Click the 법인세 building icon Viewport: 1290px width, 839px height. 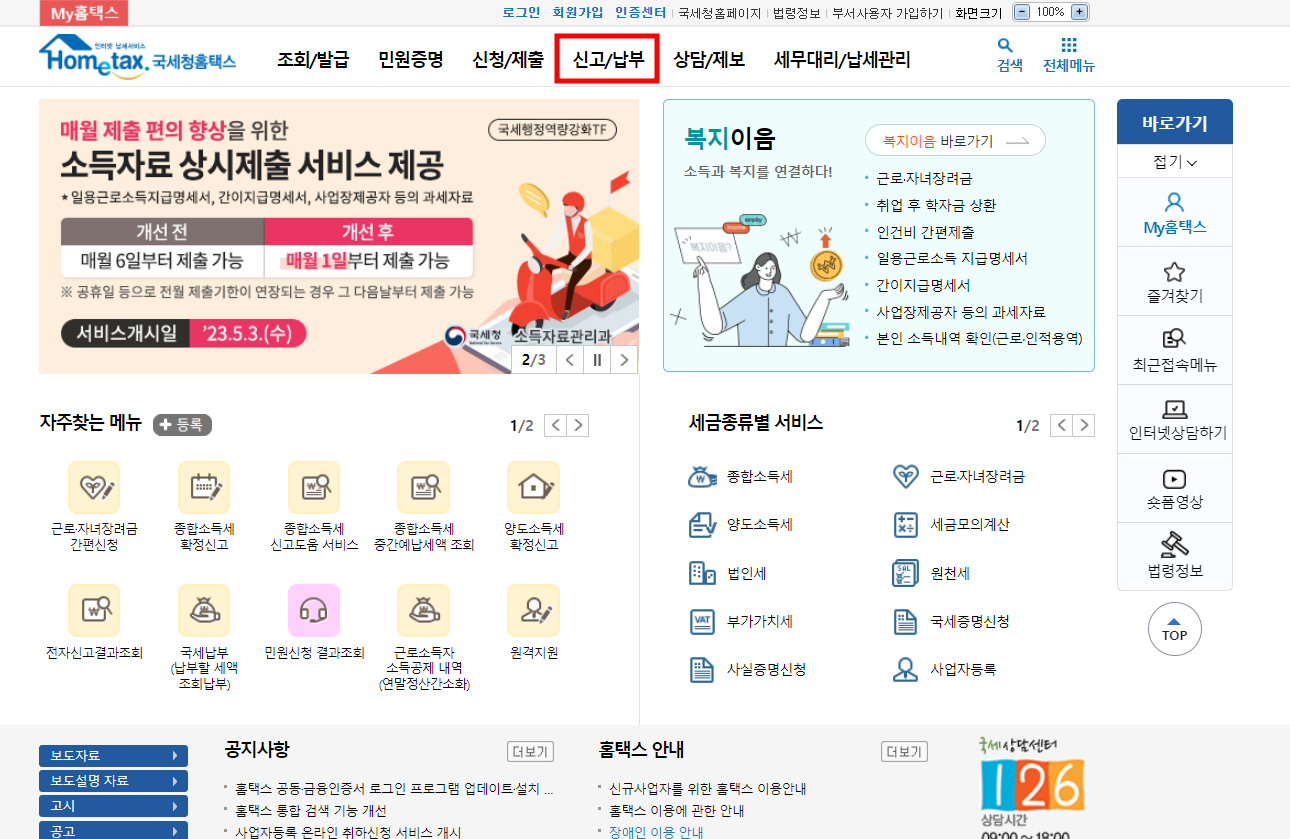(703, 573)
